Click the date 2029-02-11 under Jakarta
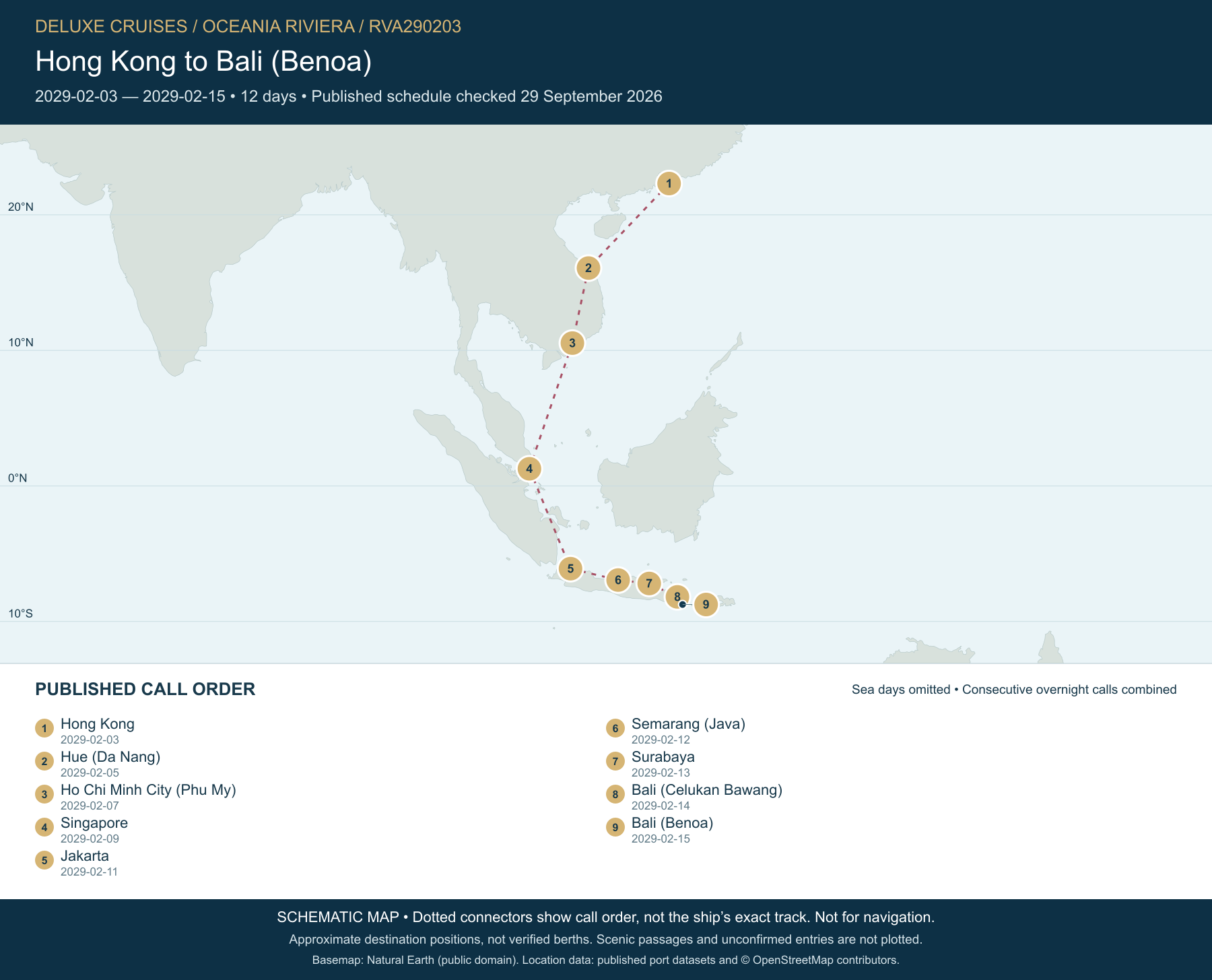1212x980 pixels. 90,872
